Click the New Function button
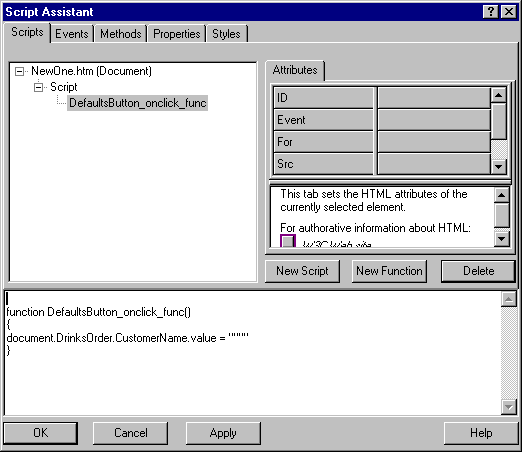Image resolution: width=522 pixels, height=452 pixels. pos(389,271)
